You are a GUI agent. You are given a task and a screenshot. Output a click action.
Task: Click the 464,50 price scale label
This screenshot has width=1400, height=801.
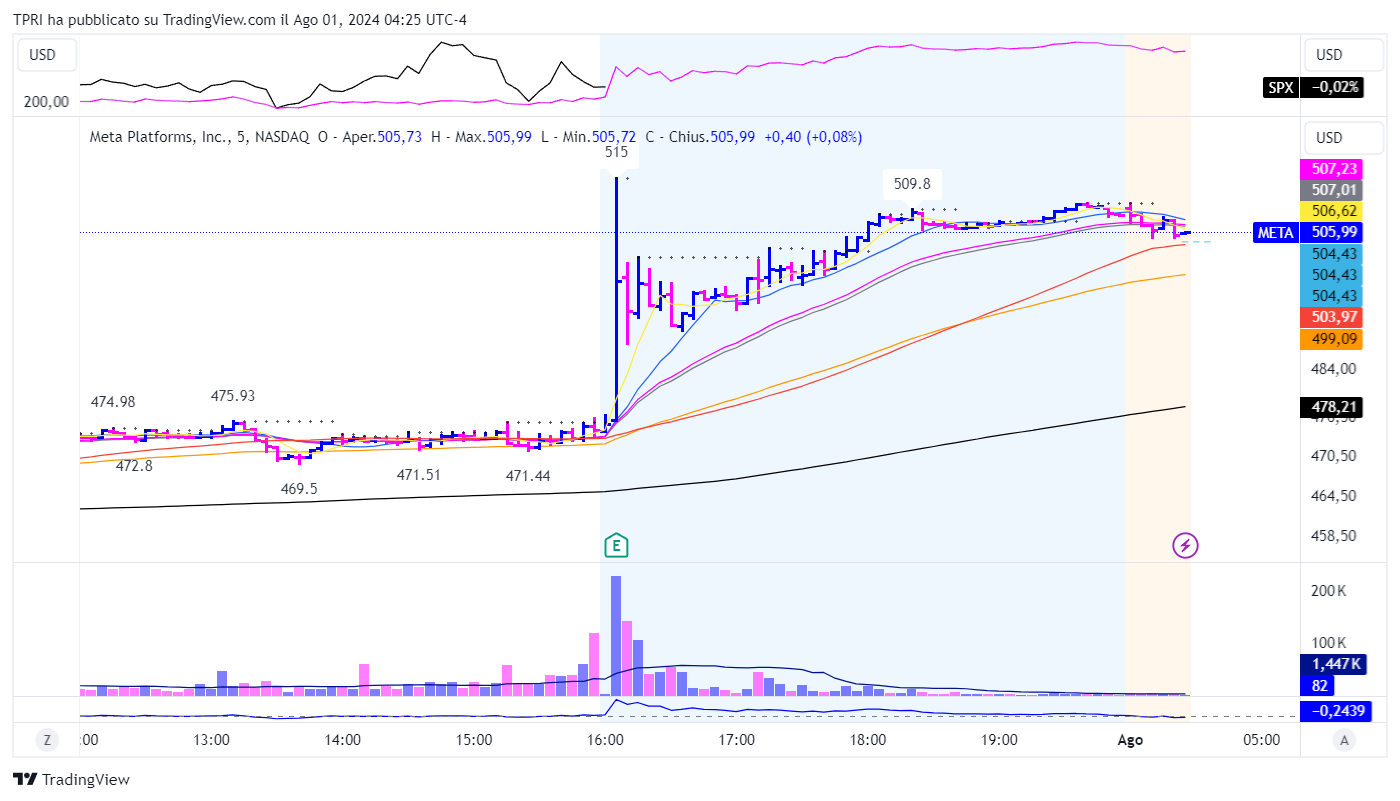pyautogui.click(x=1331, y=495)
